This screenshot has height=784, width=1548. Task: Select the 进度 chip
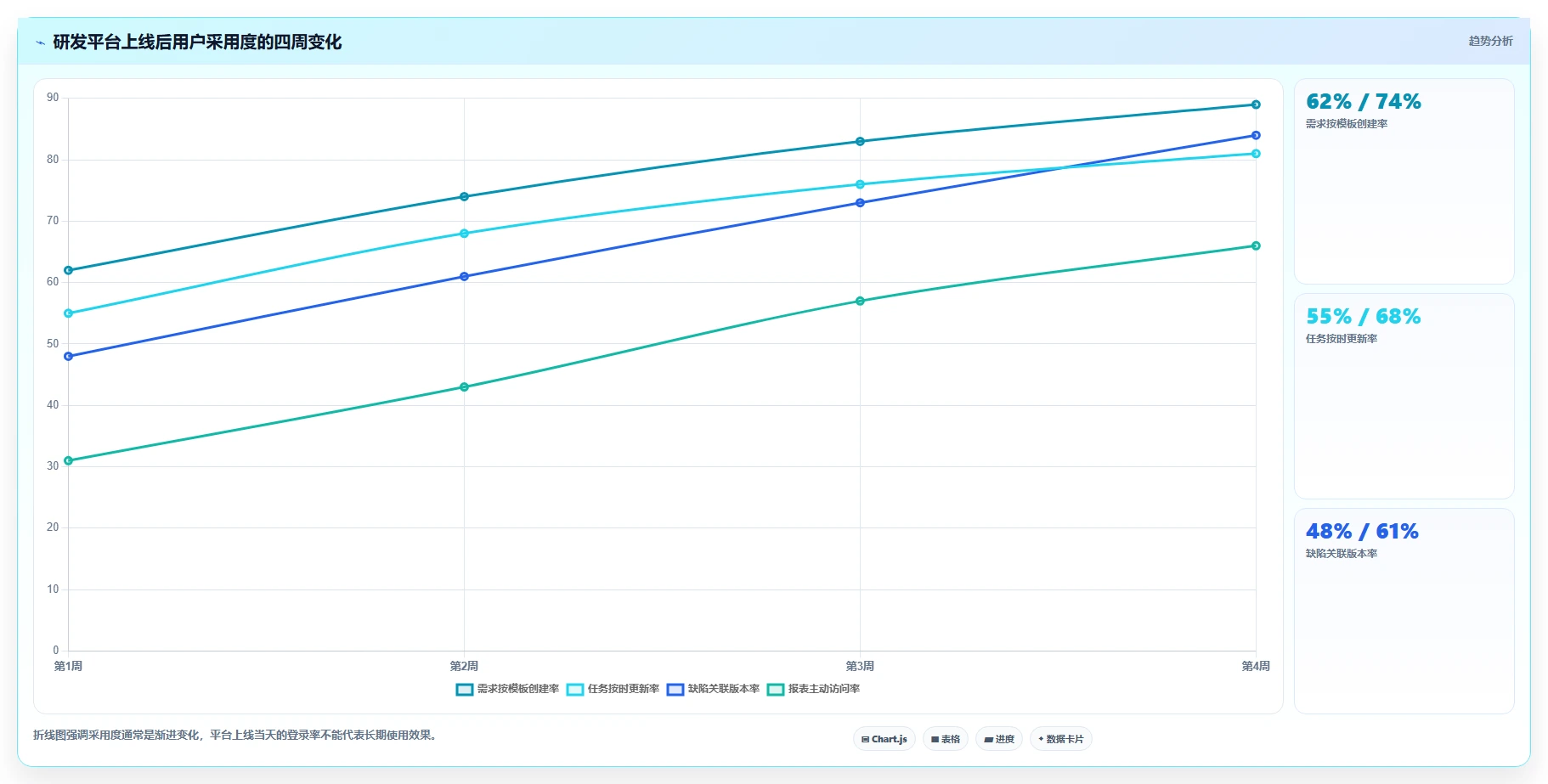pyautogui.click(x=999, y=739)
